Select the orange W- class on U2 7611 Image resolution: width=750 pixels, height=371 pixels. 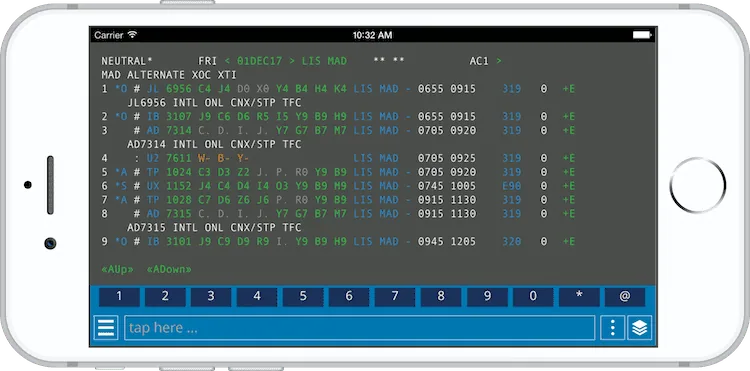point(204,158)
